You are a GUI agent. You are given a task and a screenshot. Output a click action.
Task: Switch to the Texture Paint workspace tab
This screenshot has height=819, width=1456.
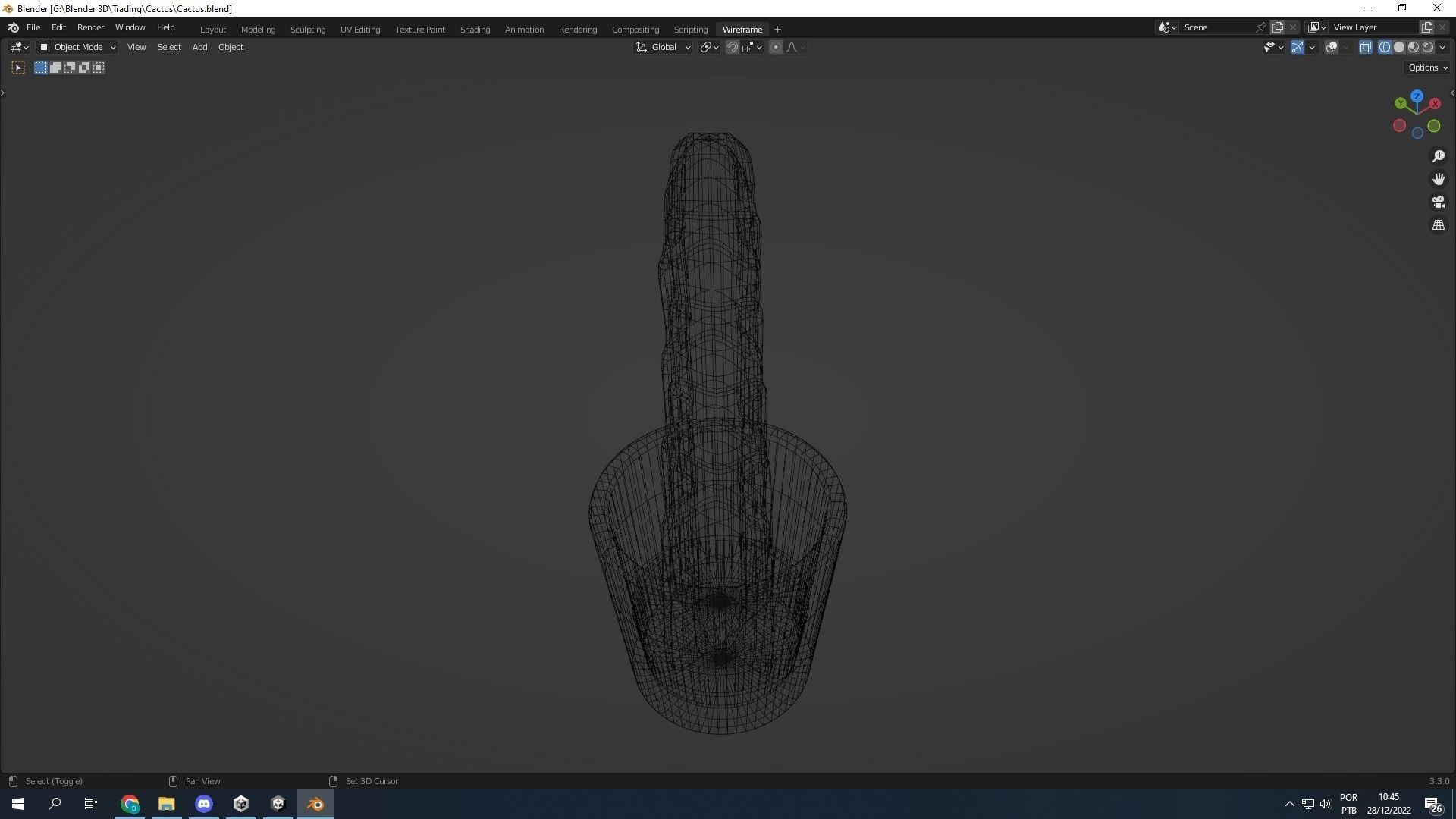pos(420,30)
